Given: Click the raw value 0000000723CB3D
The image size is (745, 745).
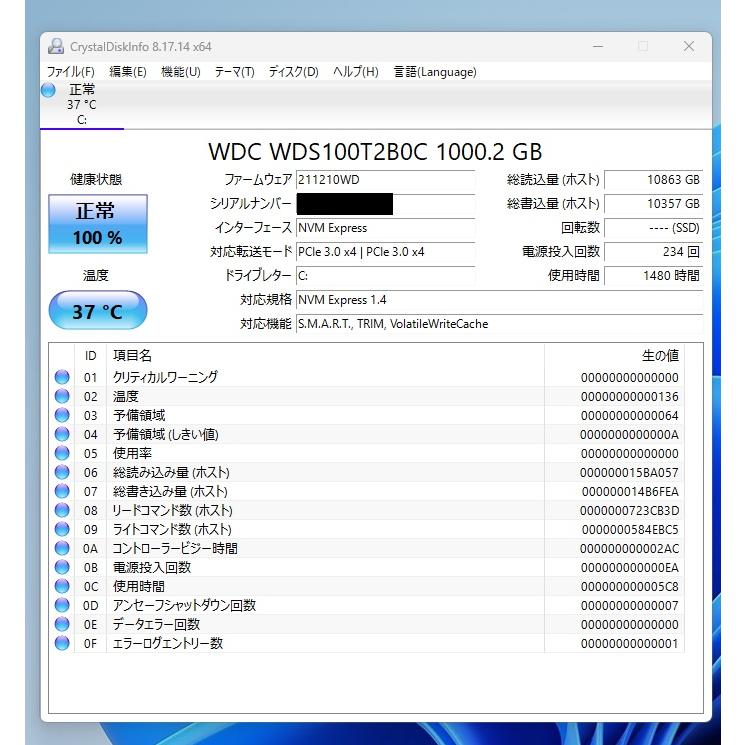Looking at the screenshot, I should click(630, 511).
